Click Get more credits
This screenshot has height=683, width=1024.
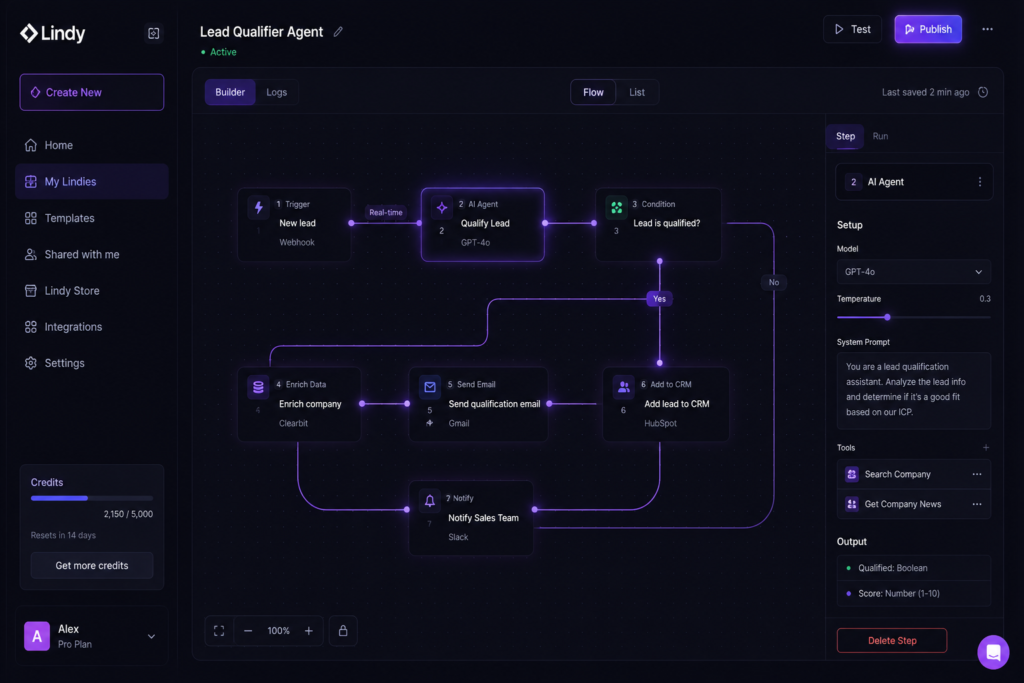click(91, 565)
